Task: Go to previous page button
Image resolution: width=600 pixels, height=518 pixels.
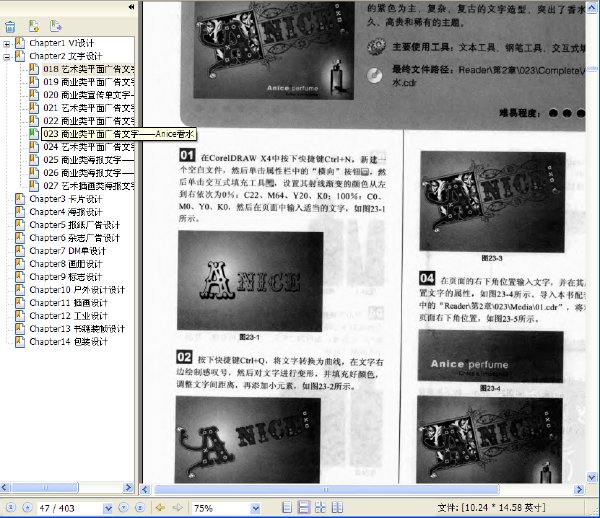Action: pos(27,508)
